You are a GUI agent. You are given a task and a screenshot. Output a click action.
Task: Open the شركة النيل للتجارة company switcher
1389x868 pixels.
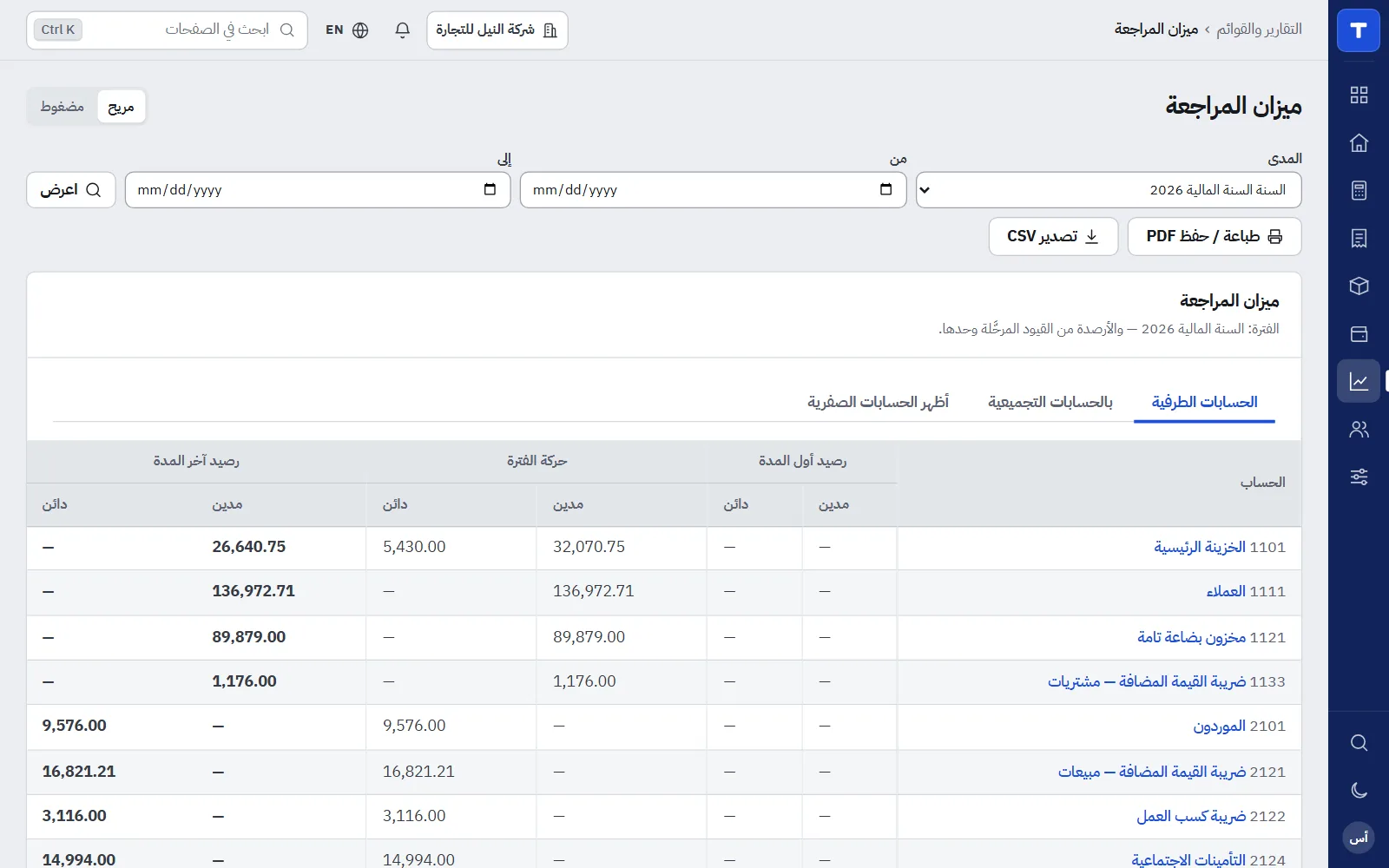[497, 30]
